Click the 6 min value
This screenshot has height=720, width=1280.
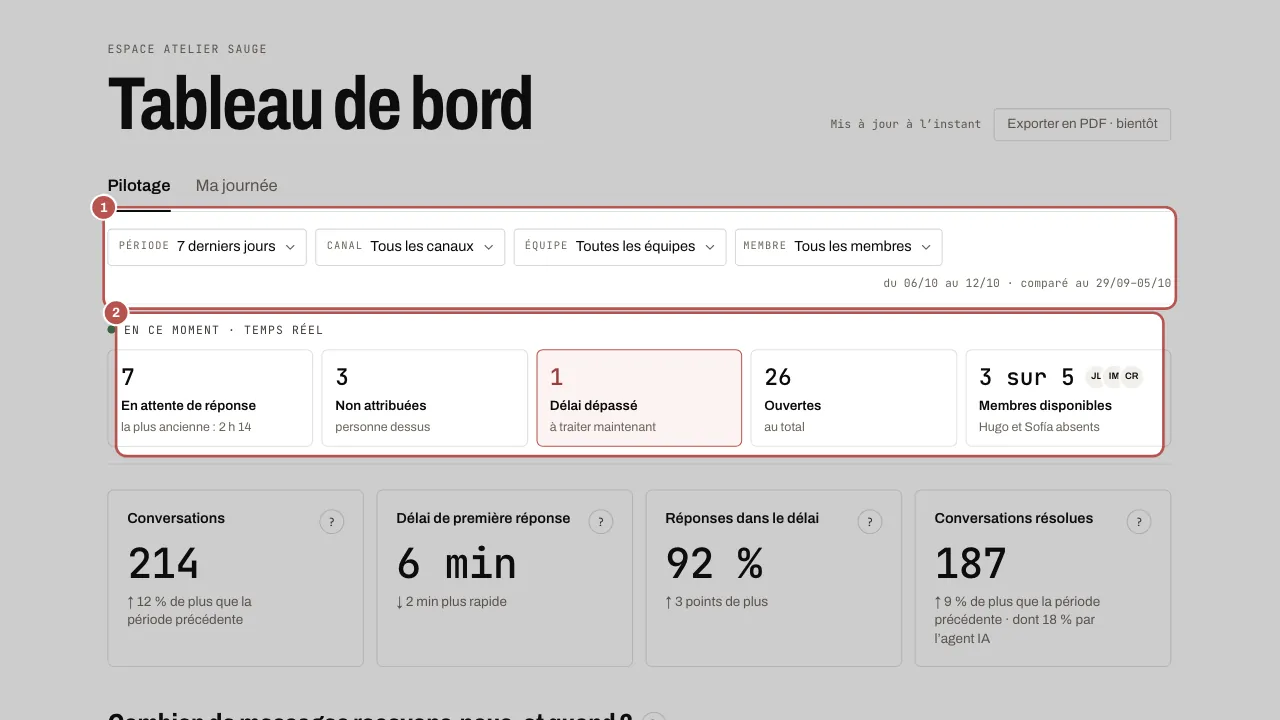point(456,564)
